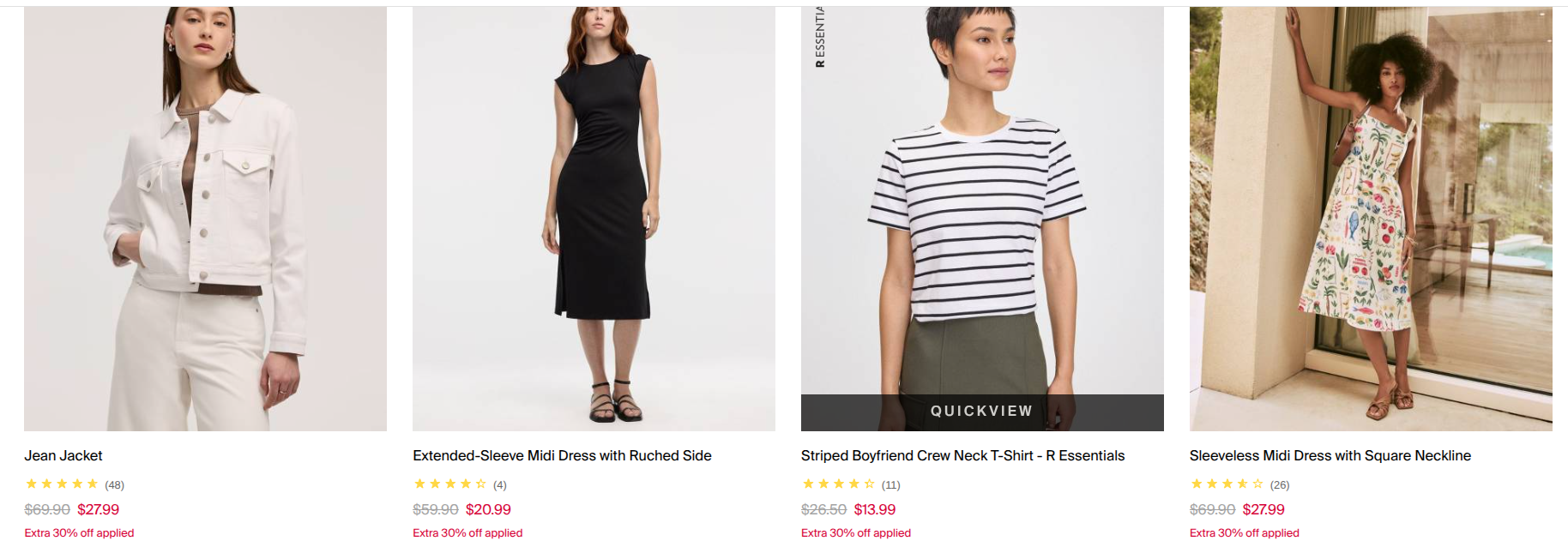This screenshot has height=553, width=1568.
Task: Click the stars under the Ruched Side dress
Action: pos(449,484)
